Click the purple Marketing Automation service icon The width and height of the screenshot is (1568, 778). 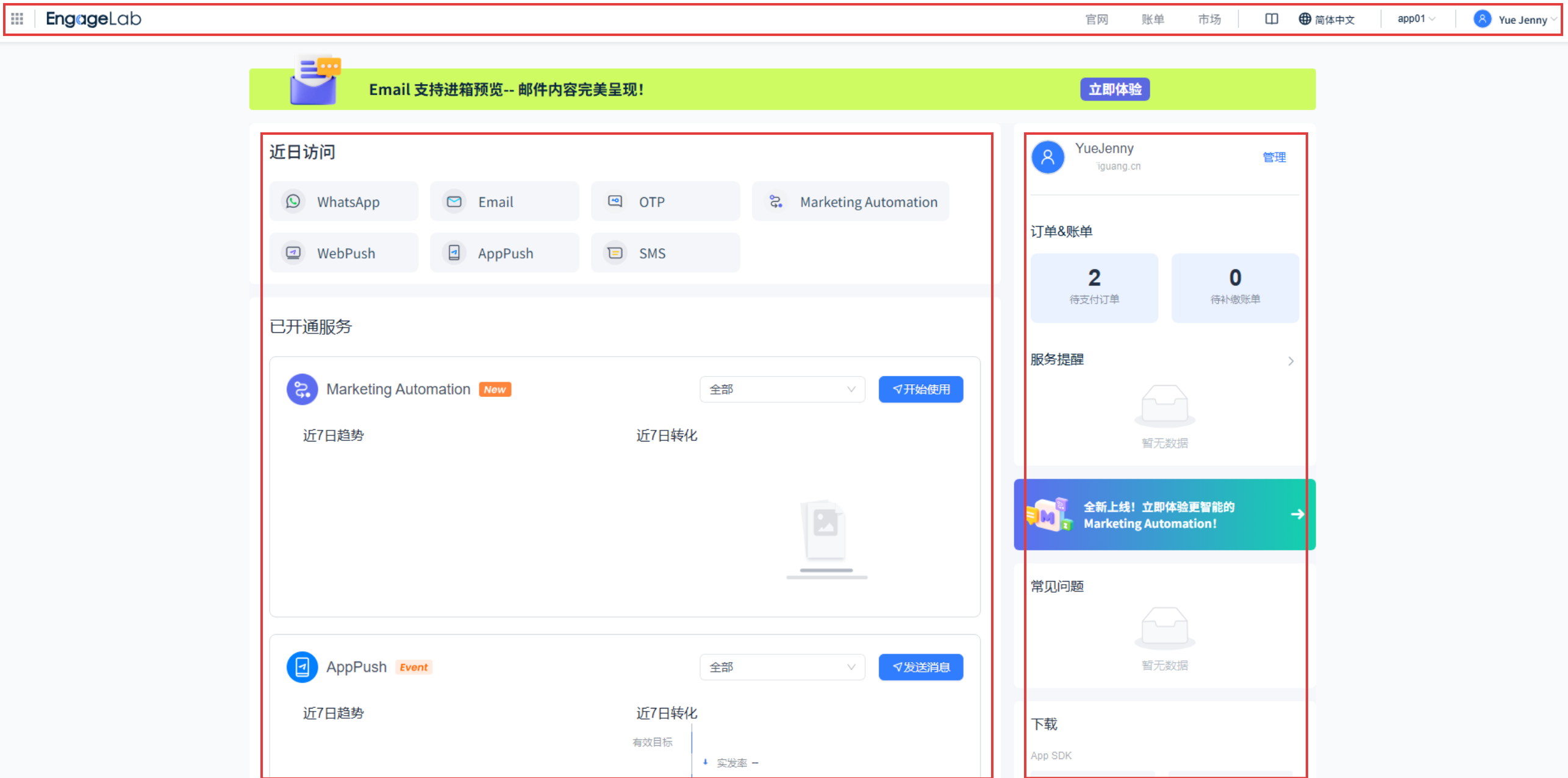303,389
